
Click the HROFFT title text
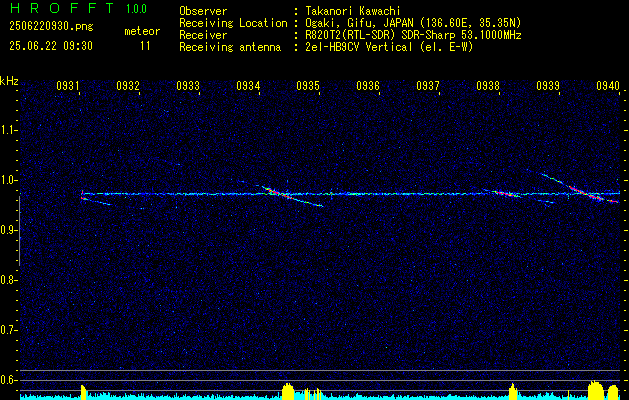coord(63,8)
